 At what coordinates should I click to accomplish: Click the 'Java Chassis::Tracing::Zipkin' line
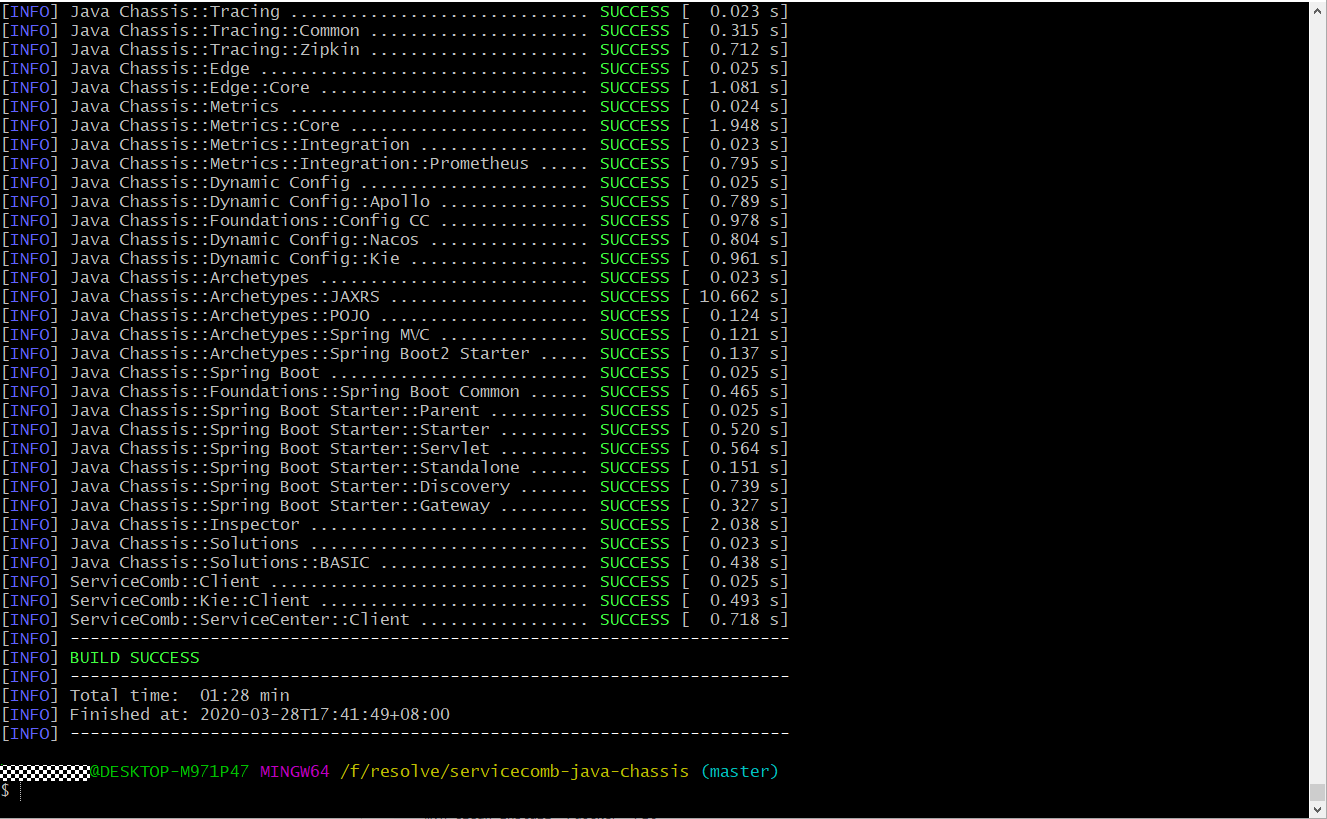pos(395,50)
